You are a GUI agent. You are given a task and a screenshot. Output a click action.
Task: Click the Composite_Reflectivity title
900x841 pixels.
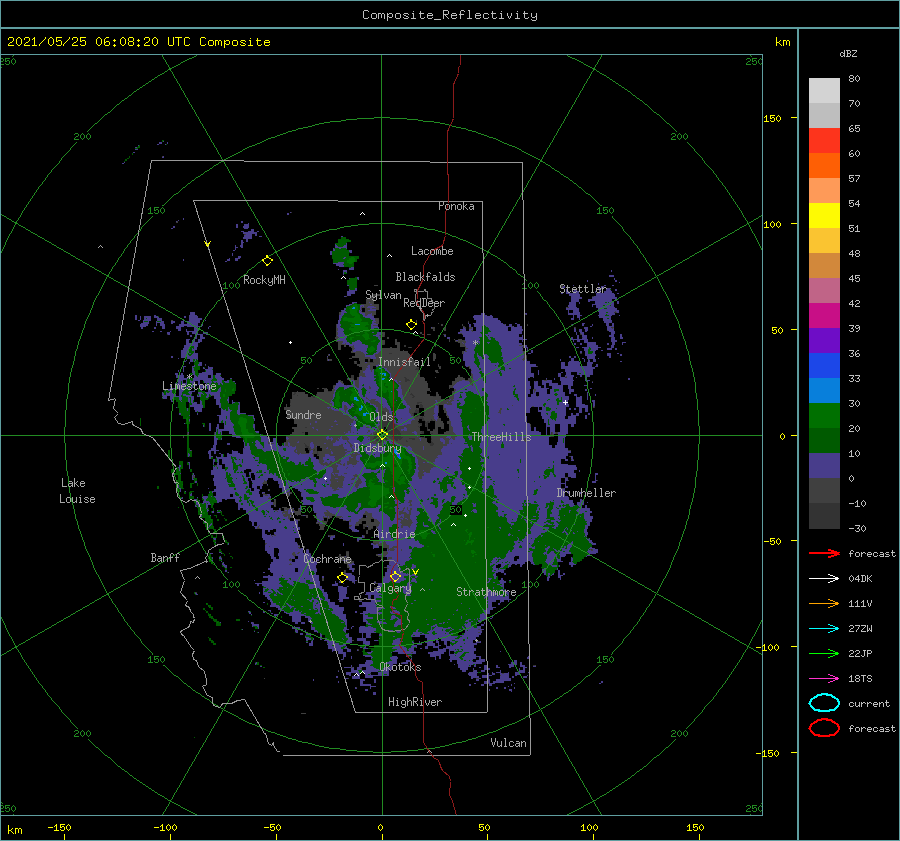pyautogui.click(x=450, y=15)
